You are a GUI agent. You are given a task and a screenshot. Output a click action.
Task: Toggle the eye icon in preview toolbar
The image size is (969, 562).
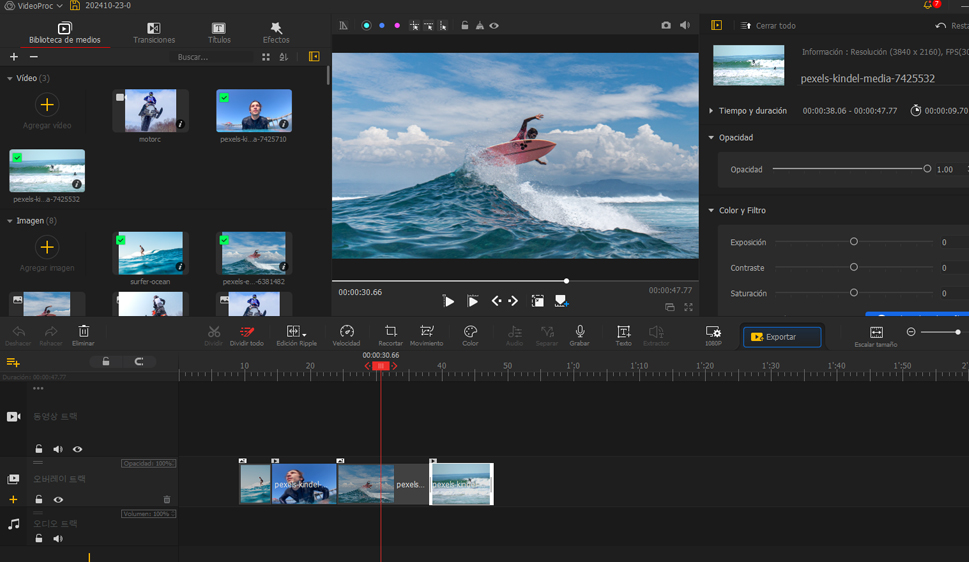pos(494,26)
